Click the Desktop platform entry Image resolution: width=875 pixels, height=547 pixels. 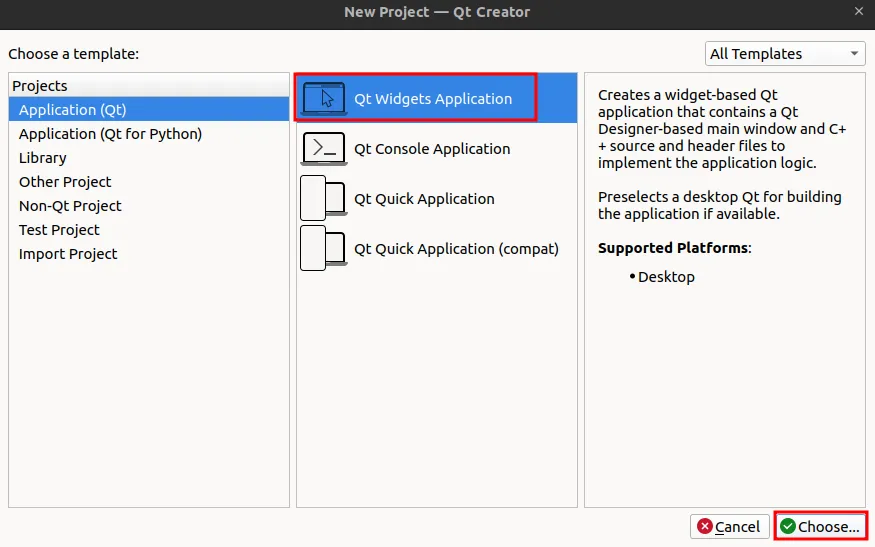pos(666,277)
